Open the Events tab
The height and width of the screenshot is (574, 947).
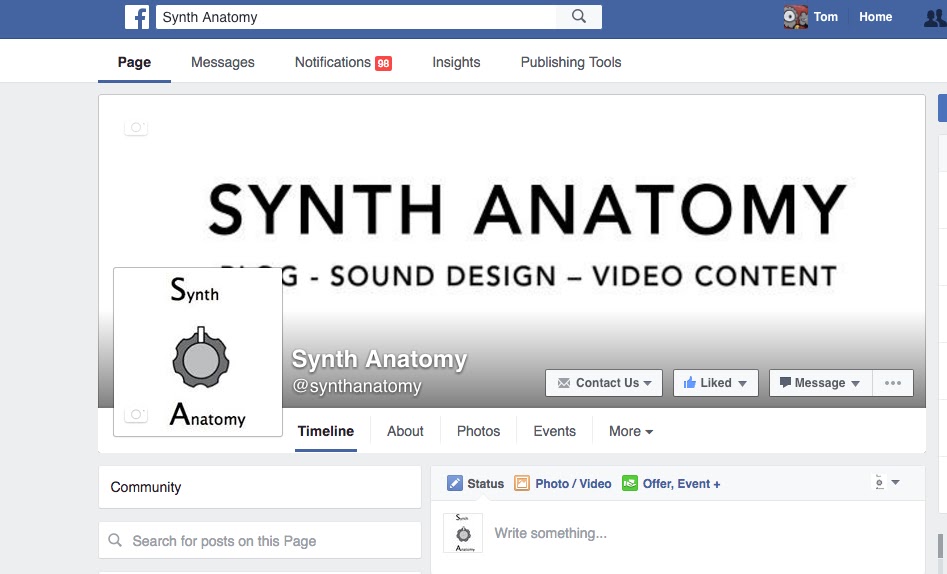554,431
